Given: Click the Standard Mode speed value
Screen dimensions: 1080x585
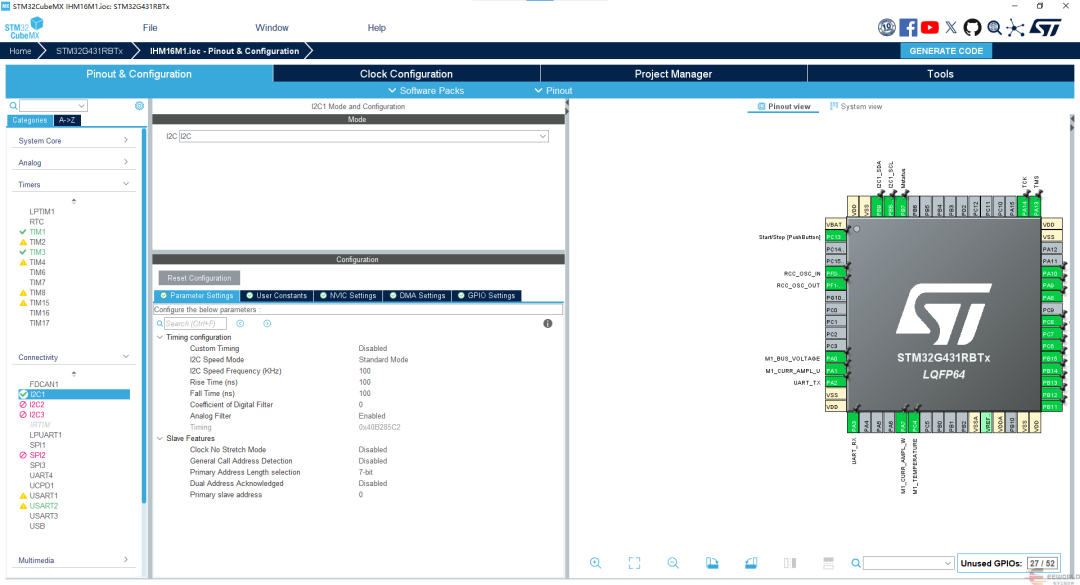Looking at the screenshot, I should [383, 360].
